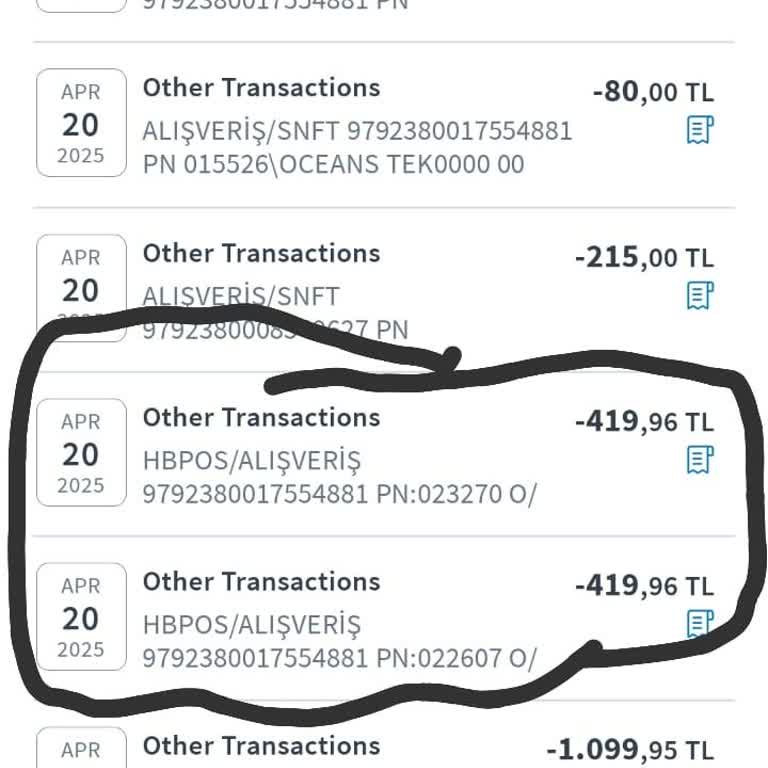View receipt icon for the PN:023270 transaction
The width and height of the screenshot is (768, 768).
[x=700, y=460]
